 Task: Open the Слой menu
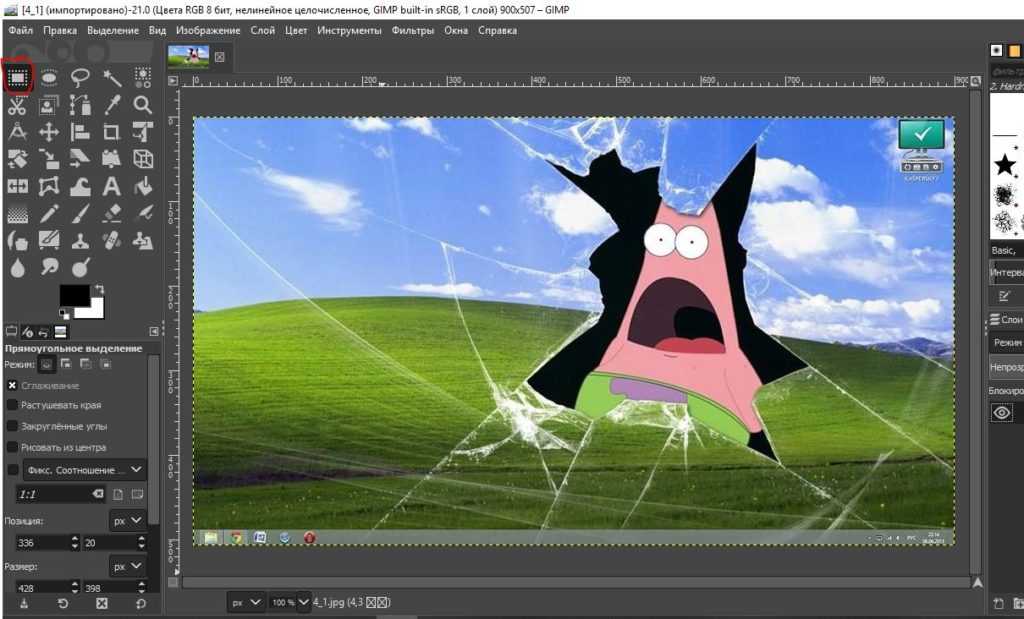(263, 31)
